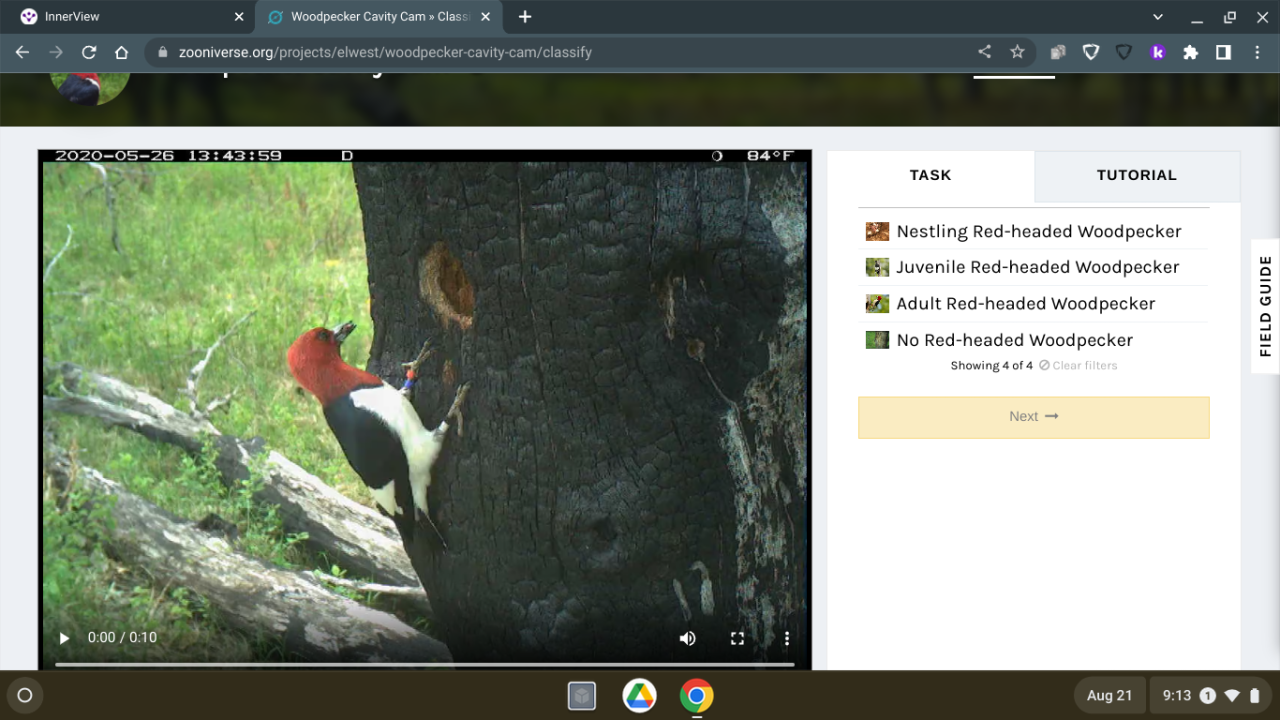Open the tab search dropdown
This screenshot has width=1280, height=720.
point(1158,17)
